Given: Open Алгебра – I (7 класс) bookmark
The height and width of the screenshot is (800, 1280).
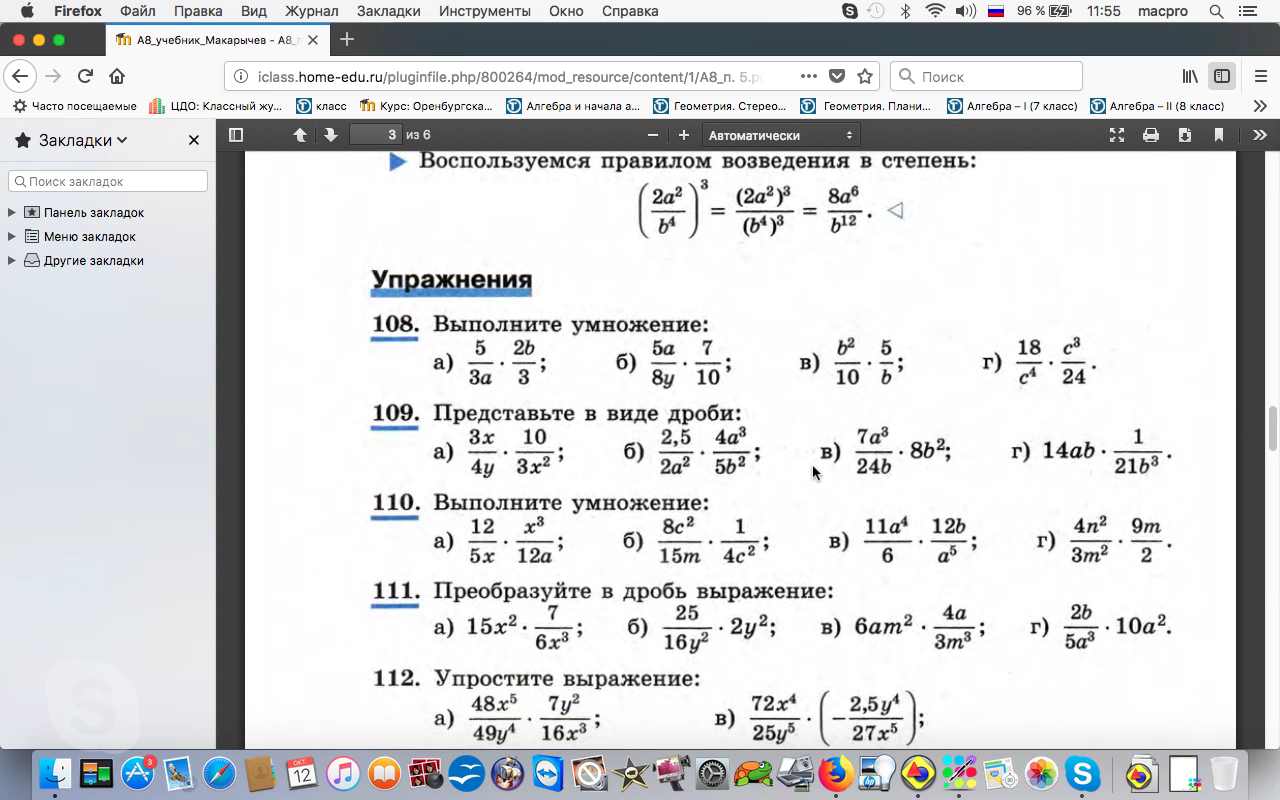Looking at the screenshot, I should 1013,106.
